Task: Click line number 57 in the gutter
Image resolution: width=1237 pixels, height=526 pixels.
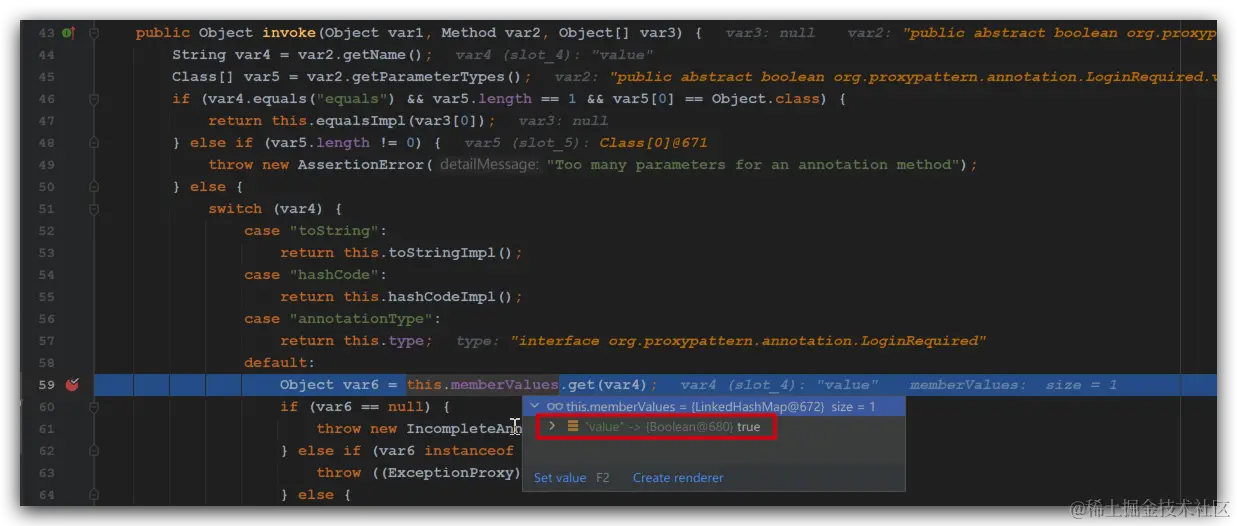Action: (47, 341)
